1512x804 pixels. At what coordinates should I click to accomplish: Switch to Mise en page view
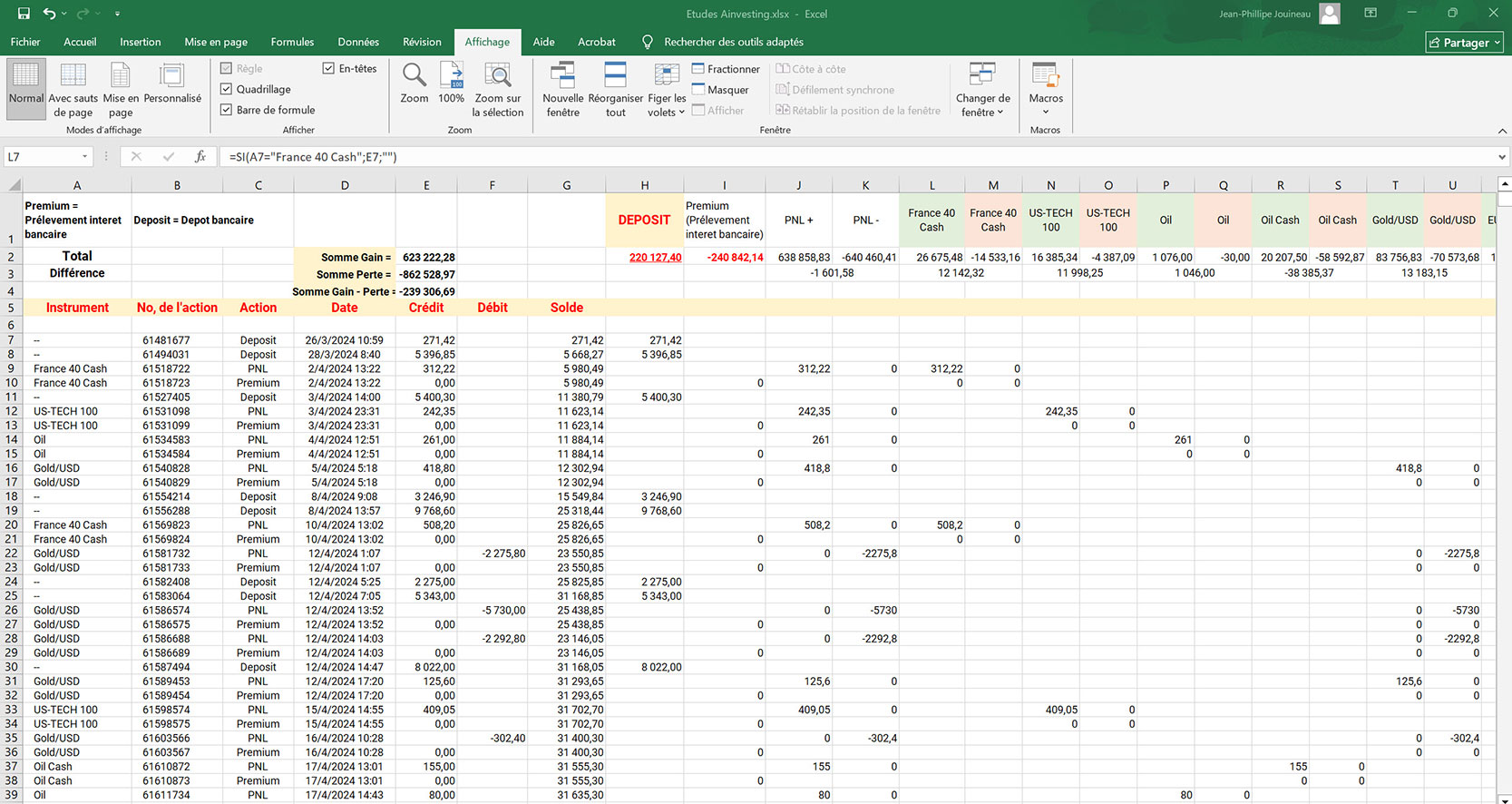[121, 76]
